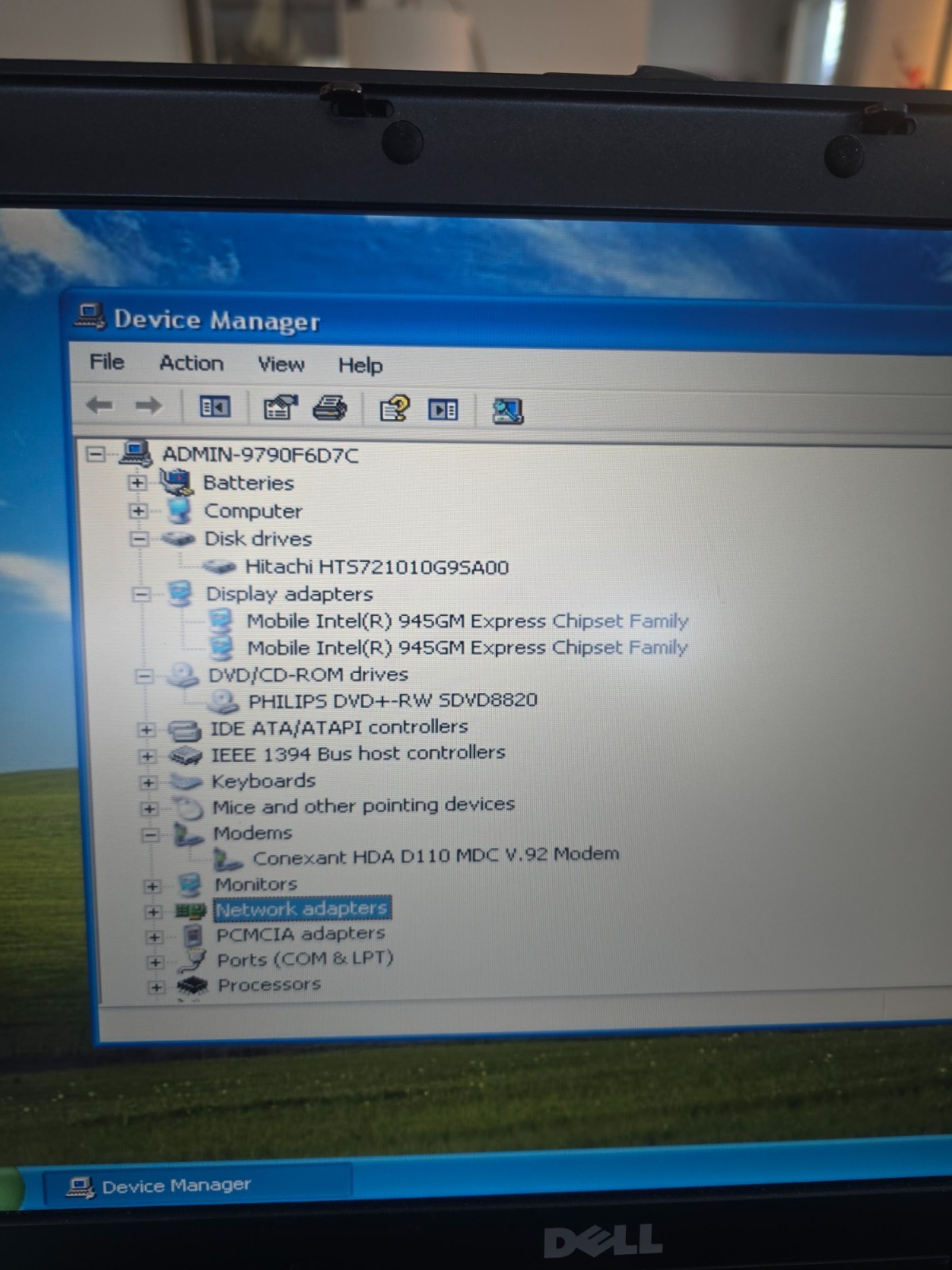Viewport: 952px width, 1270px height.
Task: Click the Device Manager title bar icon
Action: (90, 316)
